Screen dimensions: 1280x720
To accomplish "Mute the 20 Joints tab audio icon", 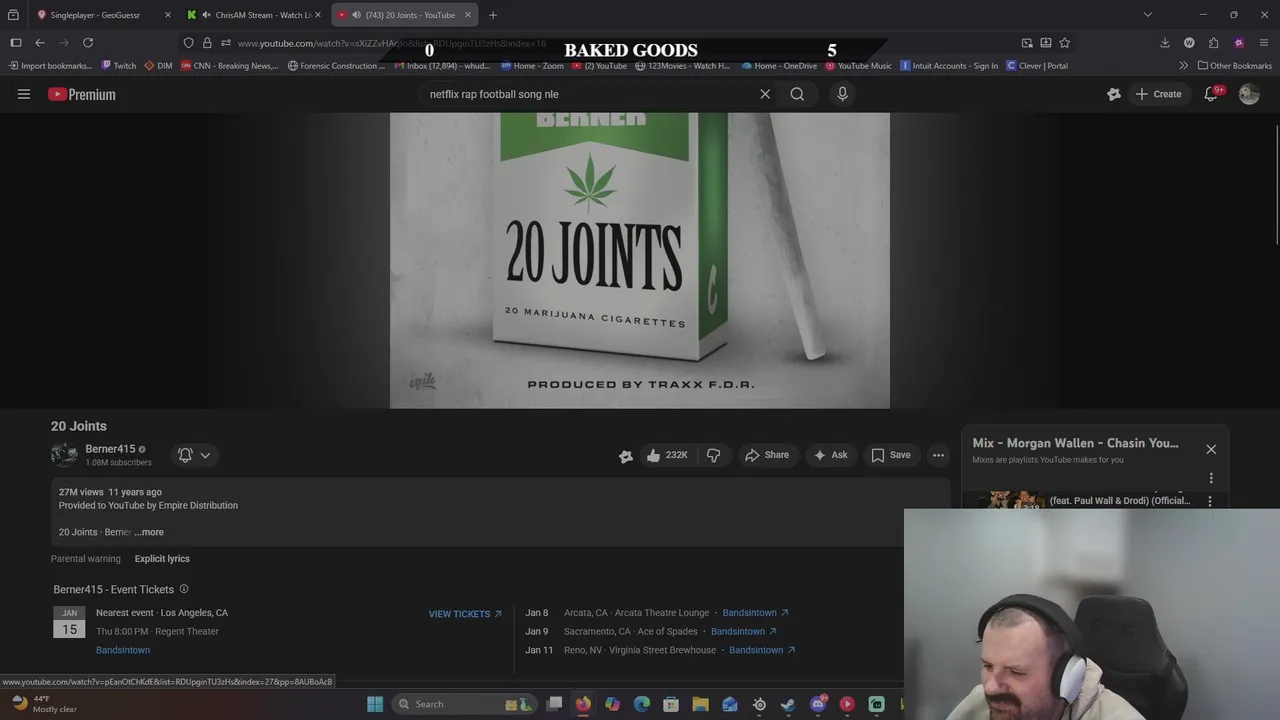I will point(356,15).
